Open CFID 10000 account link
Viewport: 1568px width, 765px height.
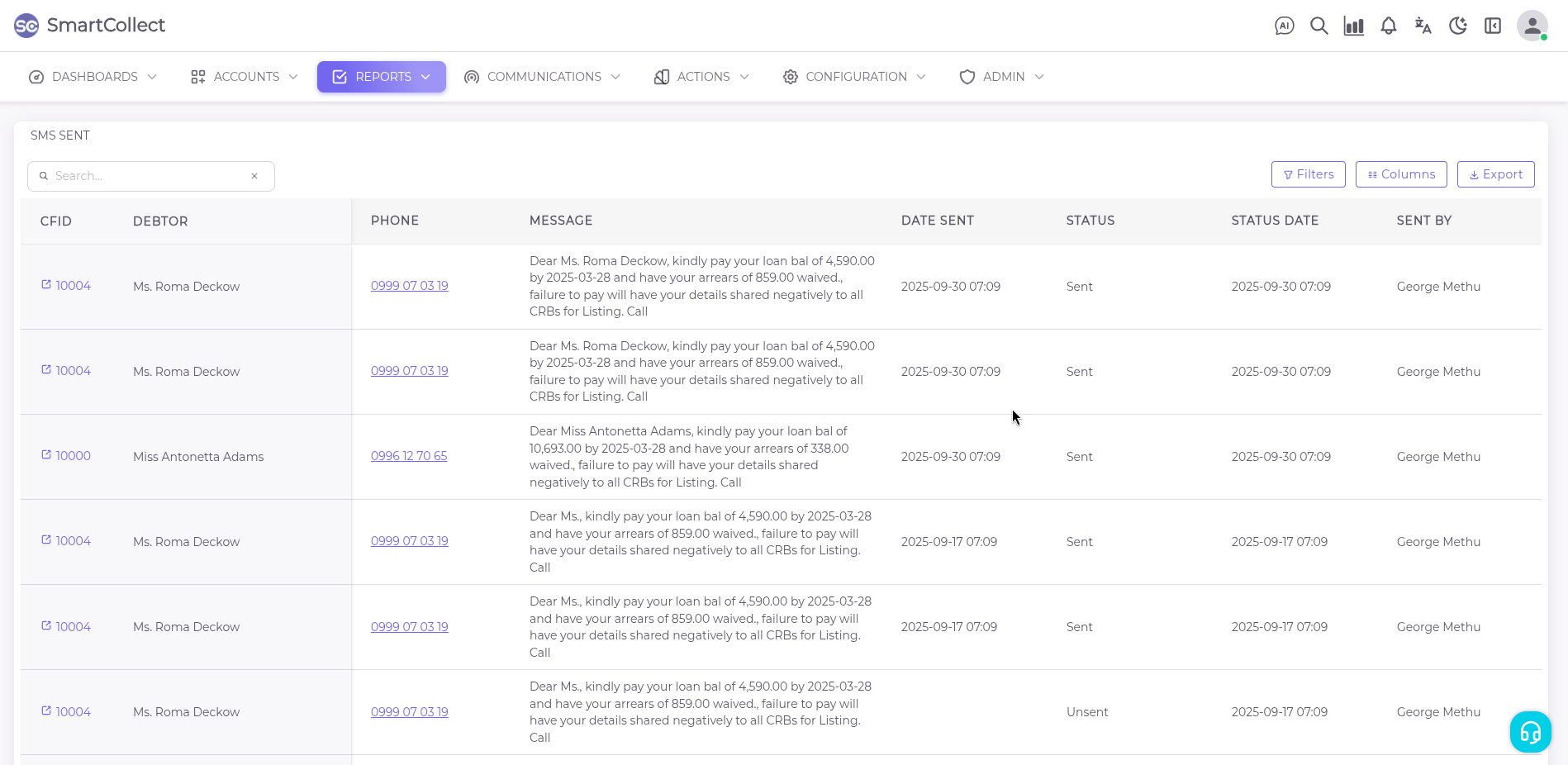(x=73, y=456)
